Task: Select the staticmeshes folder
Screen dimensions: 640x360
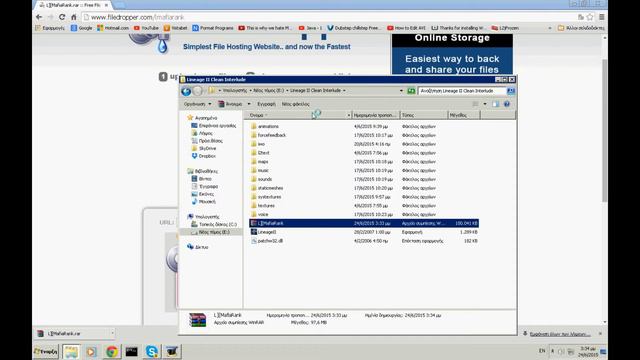Action: pyautogui.click(x=270, y=188)
